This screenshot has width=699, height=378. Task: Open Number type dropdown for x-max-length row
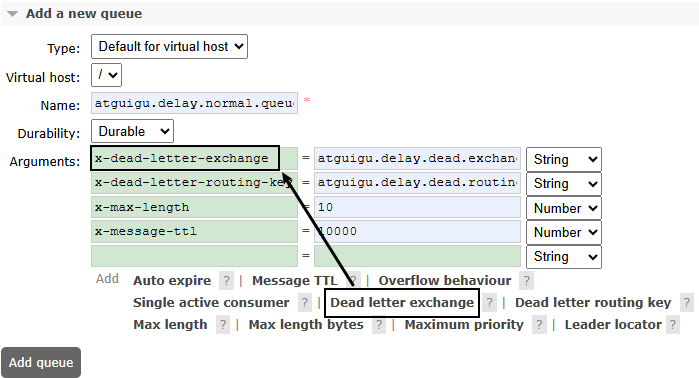[x=564, y=208]
